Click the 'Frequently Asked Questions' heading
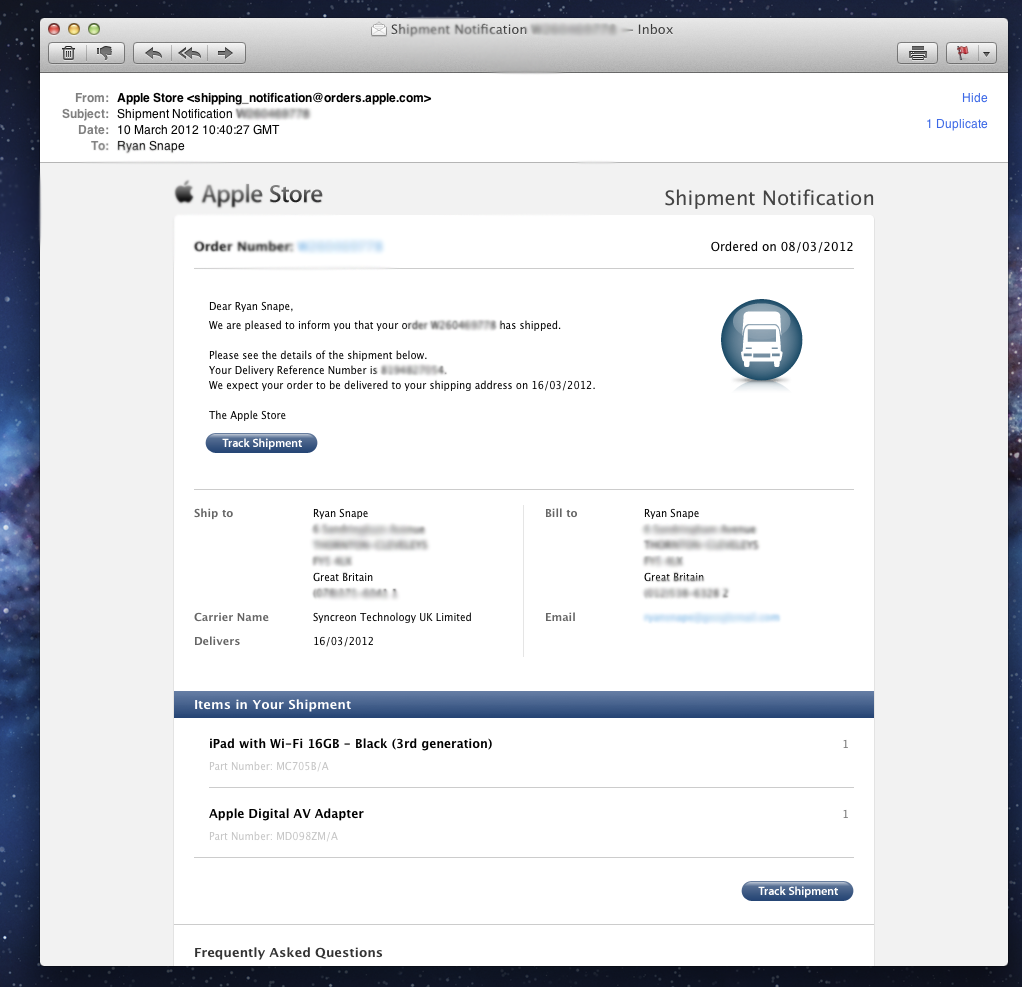 point(288,952)
